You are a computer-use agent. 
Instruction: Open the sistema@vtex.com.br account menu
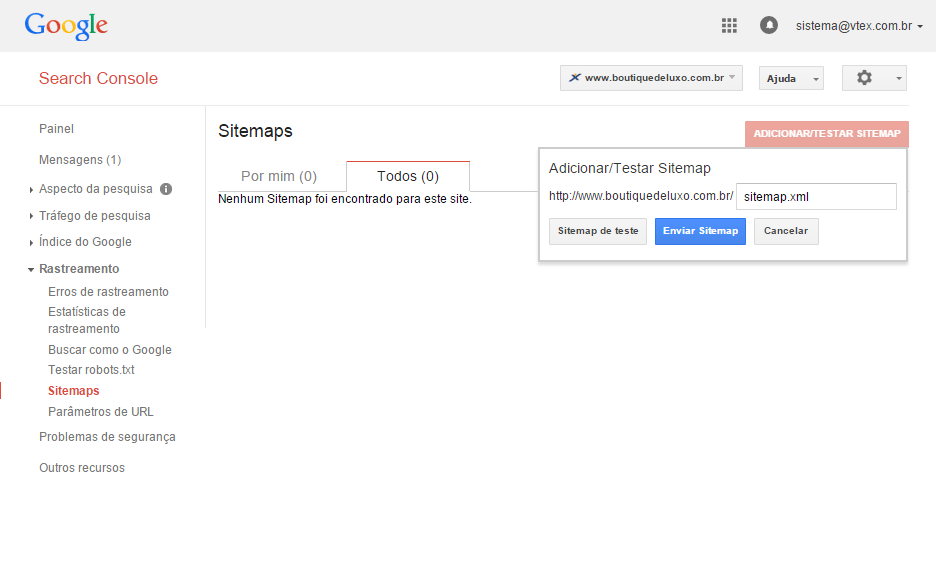859,26
